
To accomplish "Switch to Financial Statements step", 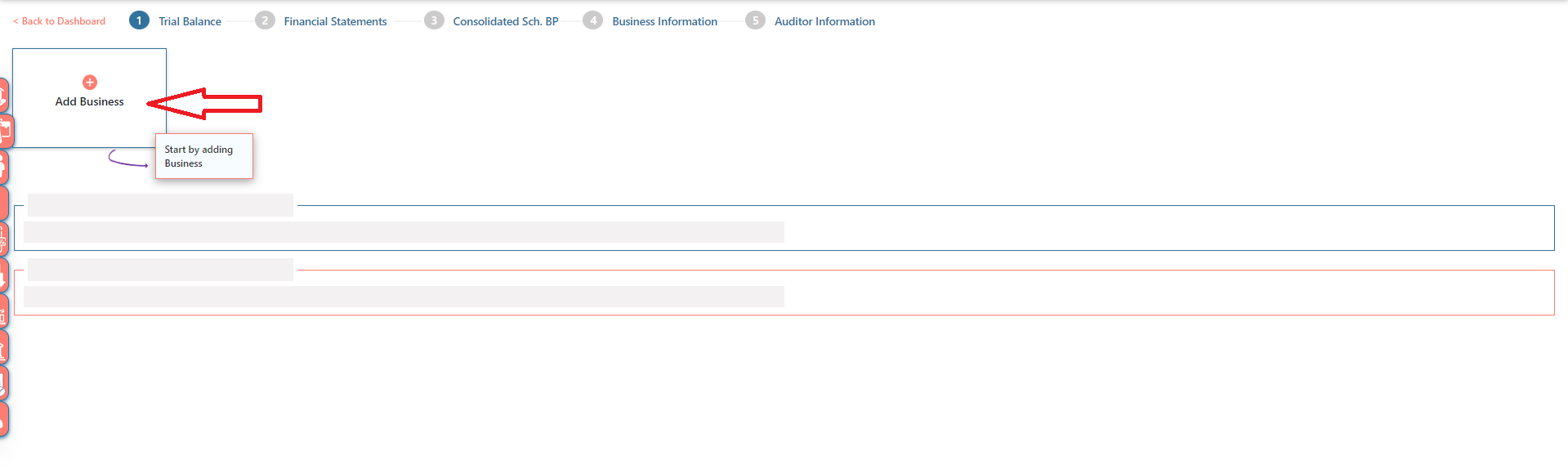I will (335, 21).
